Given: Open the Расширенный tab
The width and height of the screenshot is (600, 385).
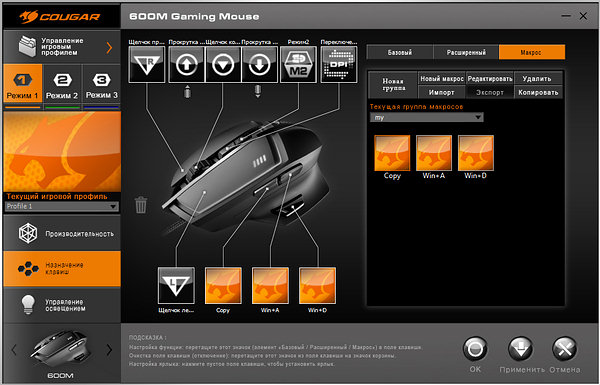Looking at the screenshot, I should coord(466,52).
